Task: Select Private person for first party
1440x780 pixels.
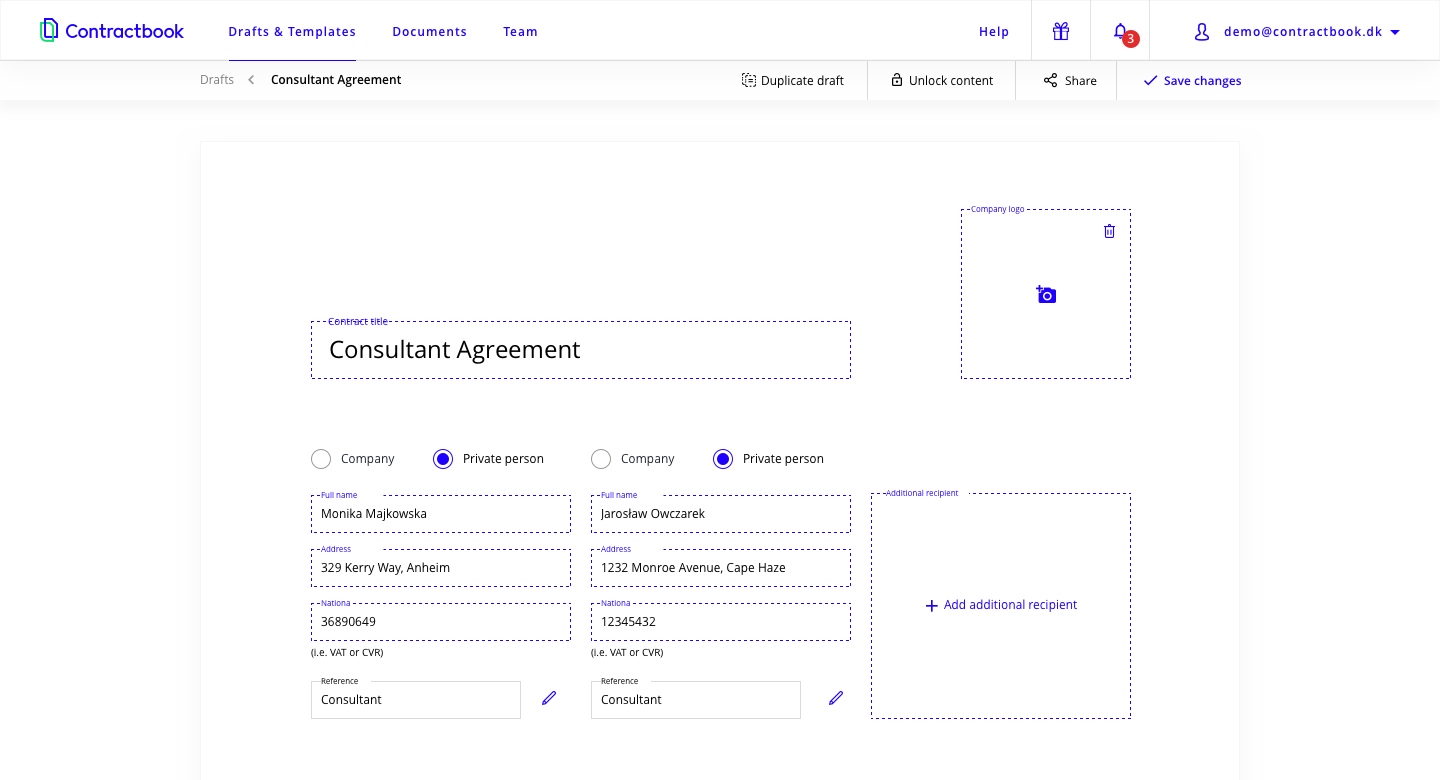Action: tap(443, 459)
